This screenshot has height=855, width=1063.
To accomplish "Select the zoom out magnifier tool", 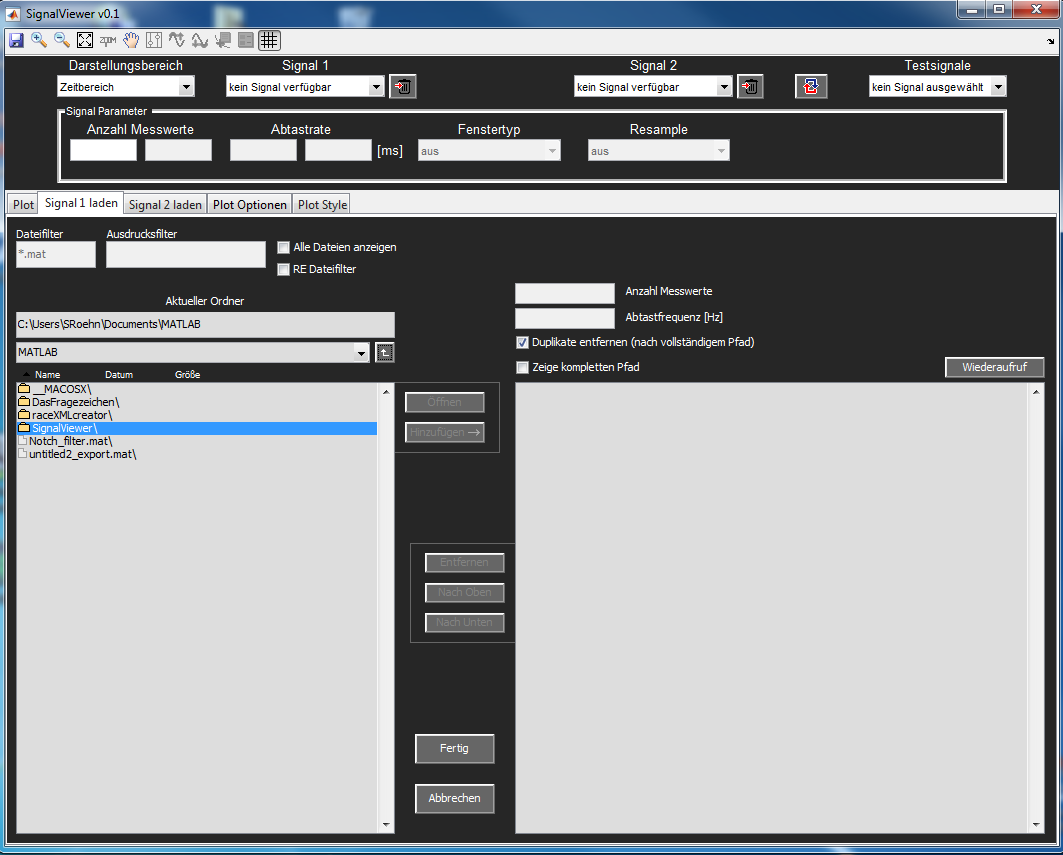I will point(62,40).
